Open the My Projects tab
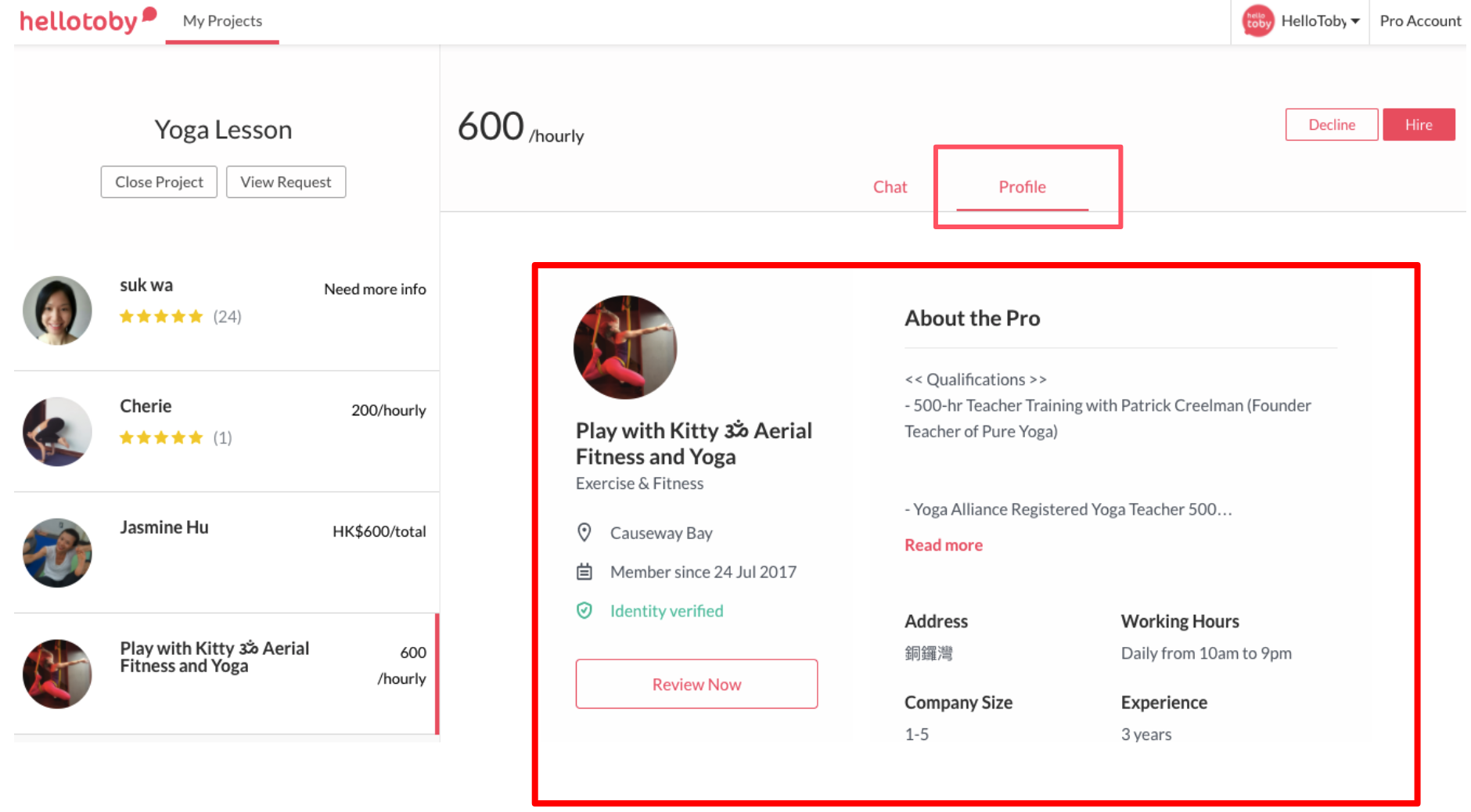Screen dimensions: 1471x812 (222, 21)
